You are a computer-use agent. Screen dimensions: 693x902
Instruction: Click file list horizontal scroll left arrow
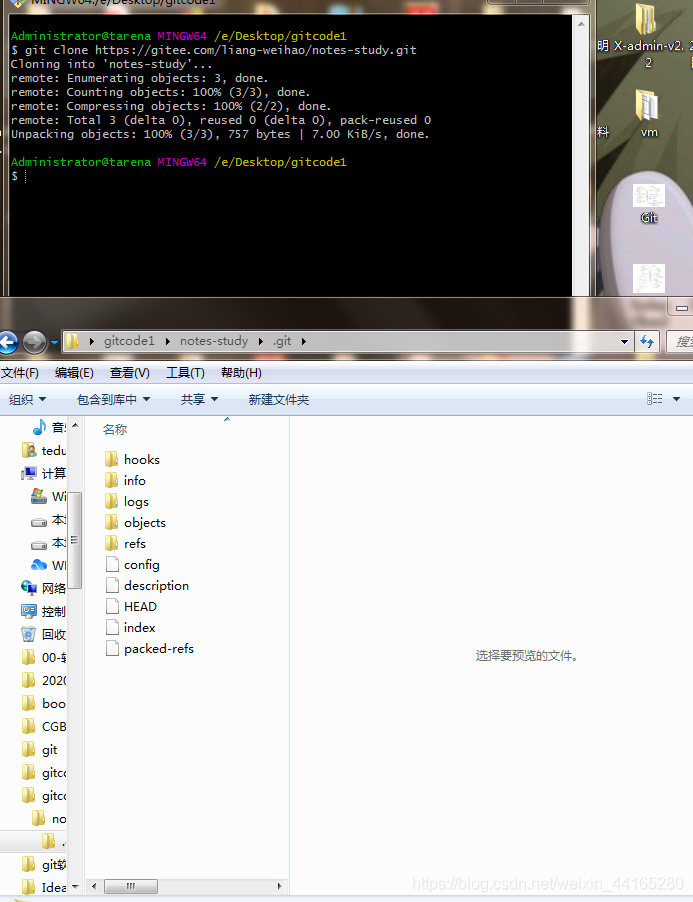point(94,886)
